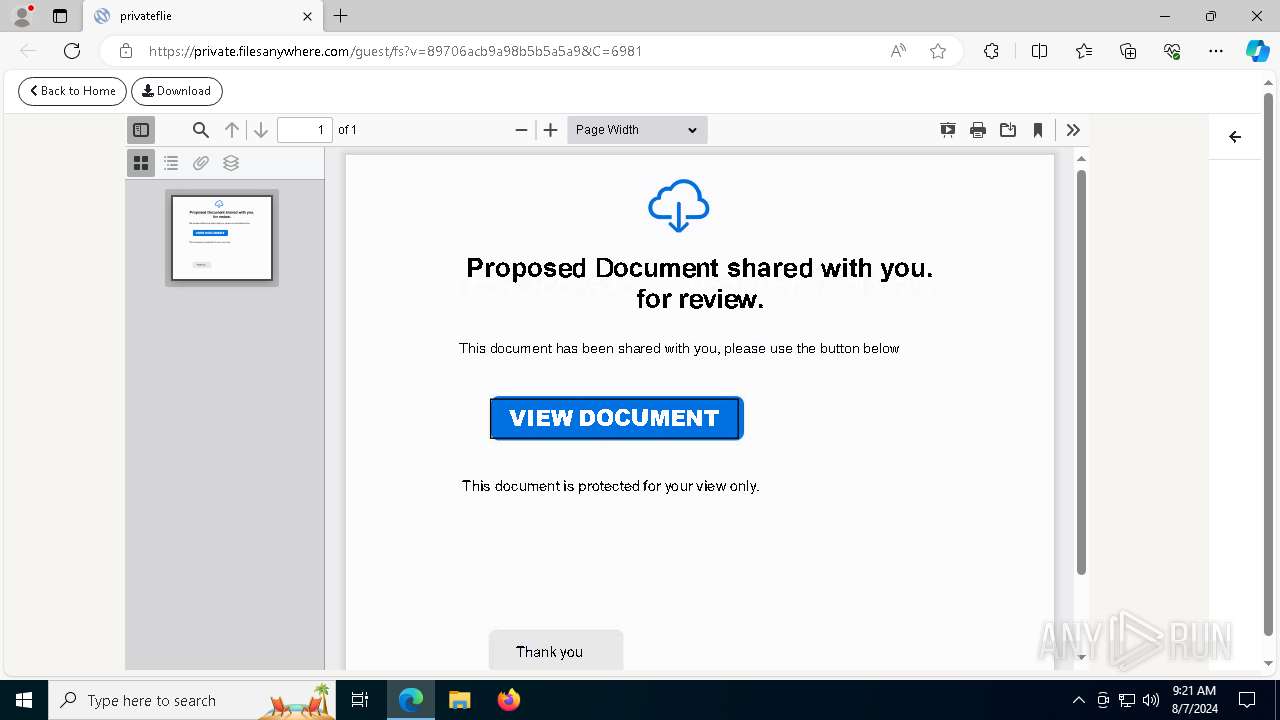Screen dimensions: 1280x720
Task: Show thumbnails view in sidebar
Action: pos(141,163)
